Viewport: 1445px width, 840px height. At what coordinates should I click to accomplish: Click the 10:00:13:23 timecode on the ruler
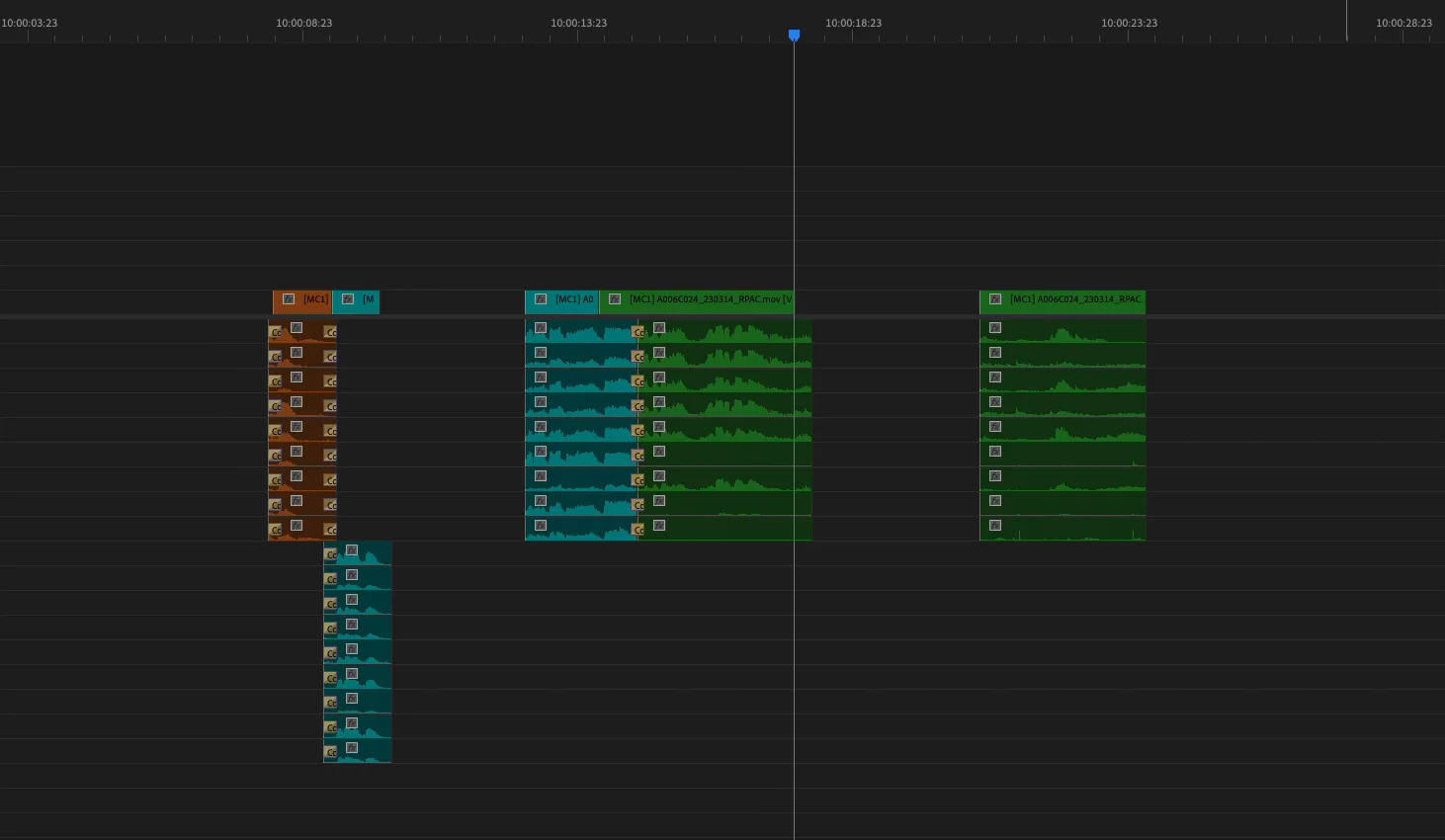[578, 23]
